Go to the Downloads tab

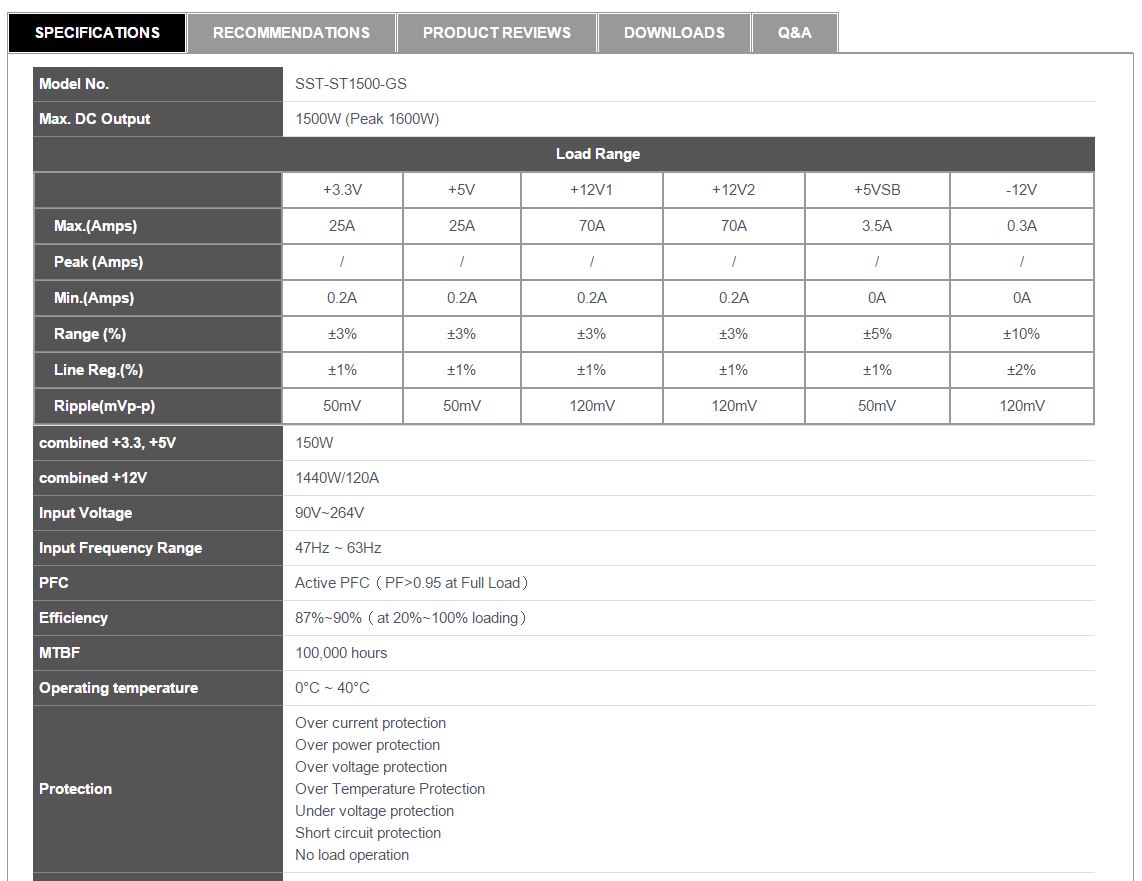click(674, 33)
